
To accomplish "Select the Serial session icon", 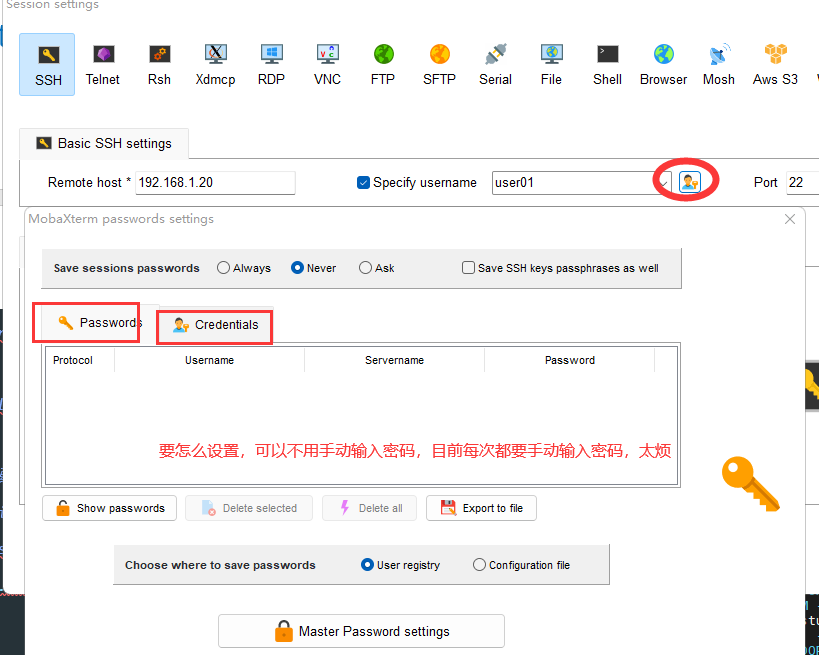I will click(495, 65).
